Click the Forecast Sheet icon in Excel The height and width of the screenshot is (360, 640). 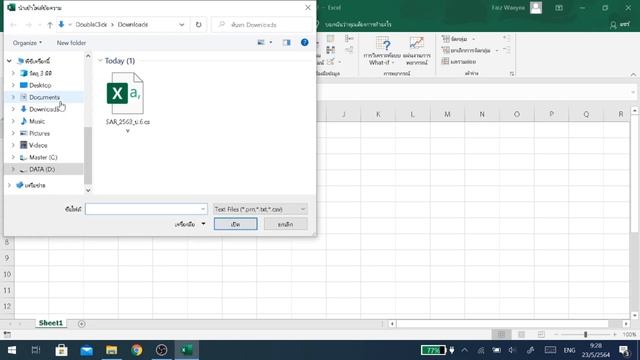[x=416, y=51]
